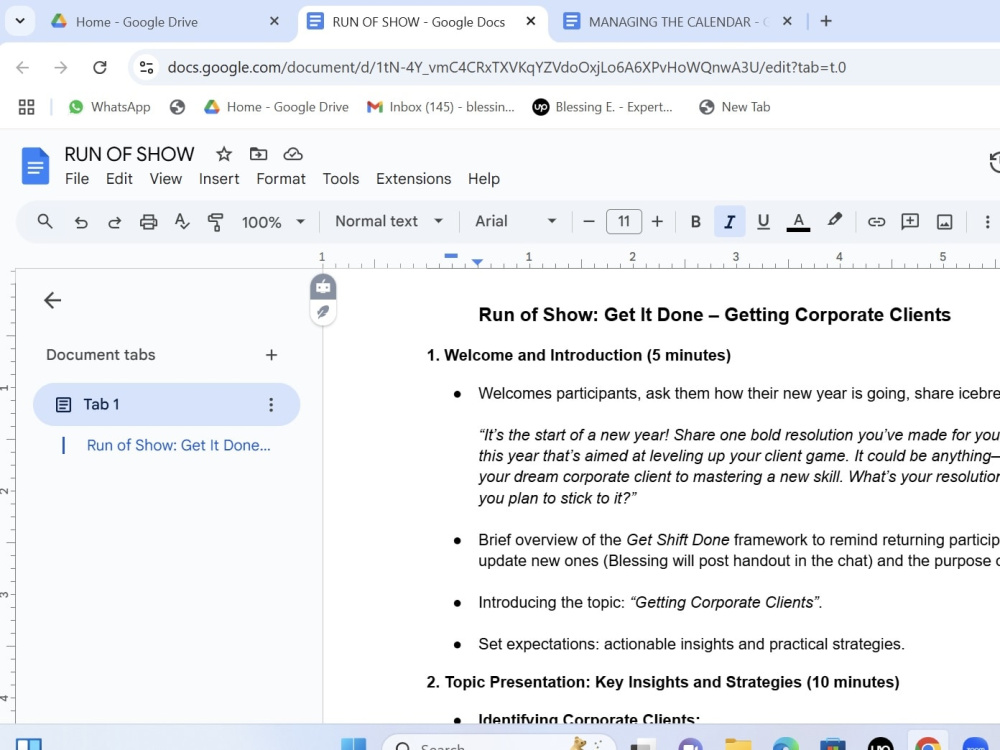This screenshot has height=750, width=1000.
Task: Insert a link with the link icon
Action: 876,221
